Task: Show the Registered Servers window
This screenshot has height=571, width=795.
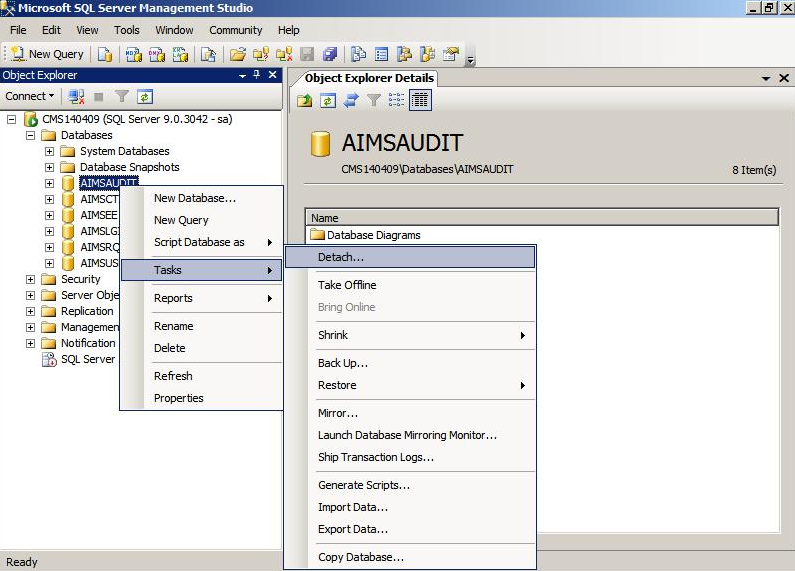Action: pyautogui.click(x=358, y=54)
